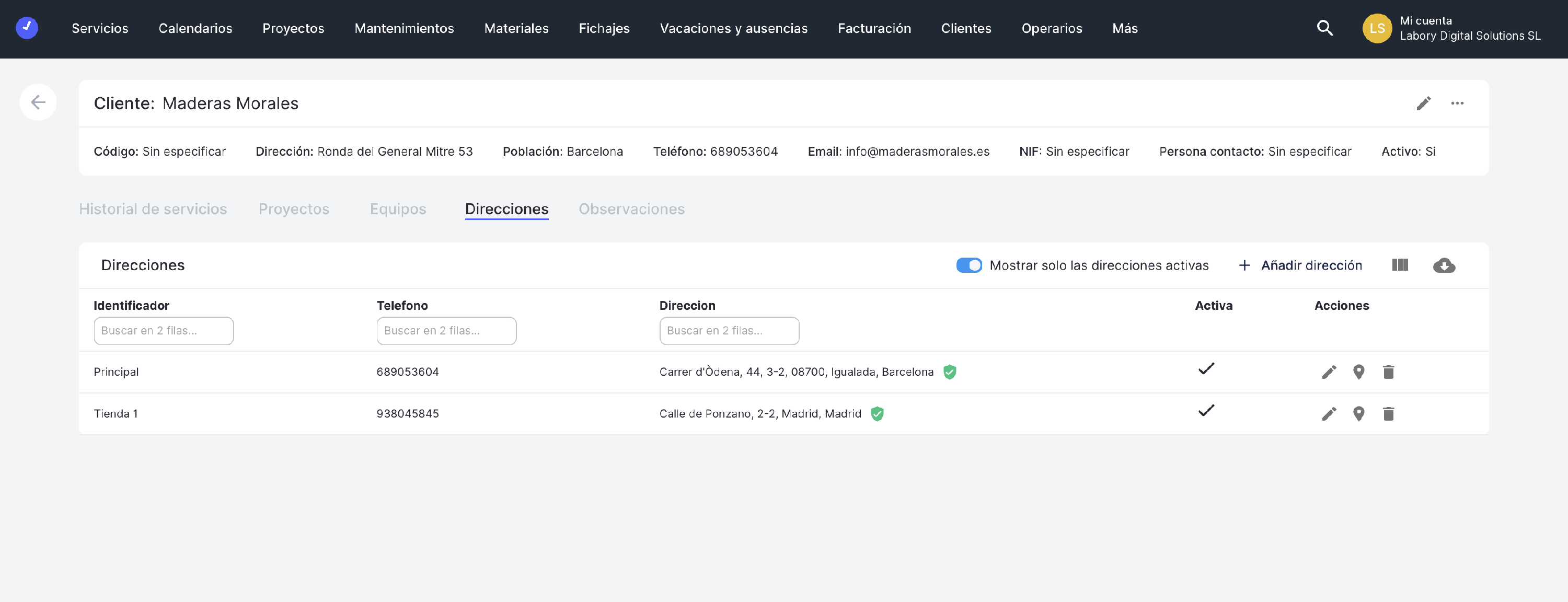
Task: Edit the Maderas Morales client details
Action: tap(1423, 103)
